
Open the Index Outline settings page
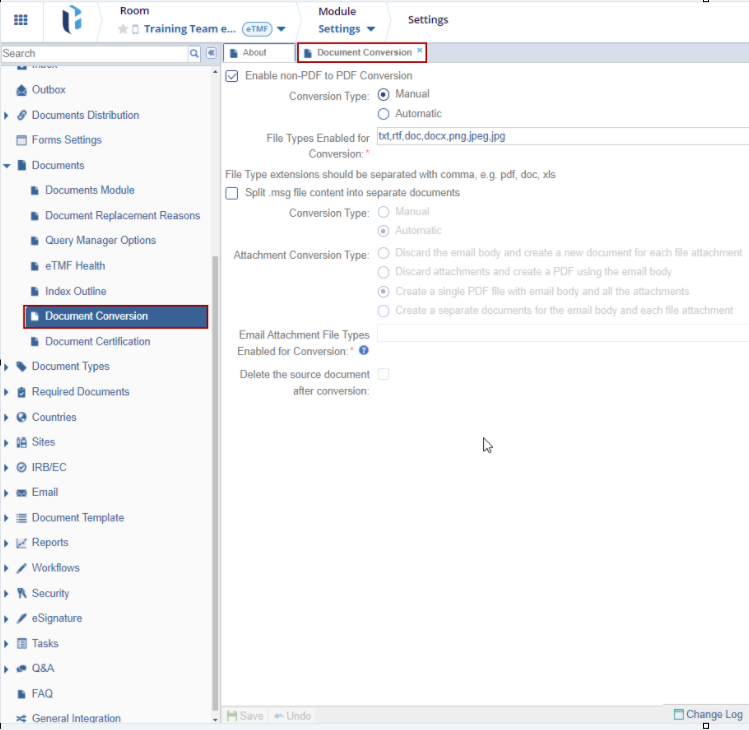pyautogui.click(x=75, y=292)
